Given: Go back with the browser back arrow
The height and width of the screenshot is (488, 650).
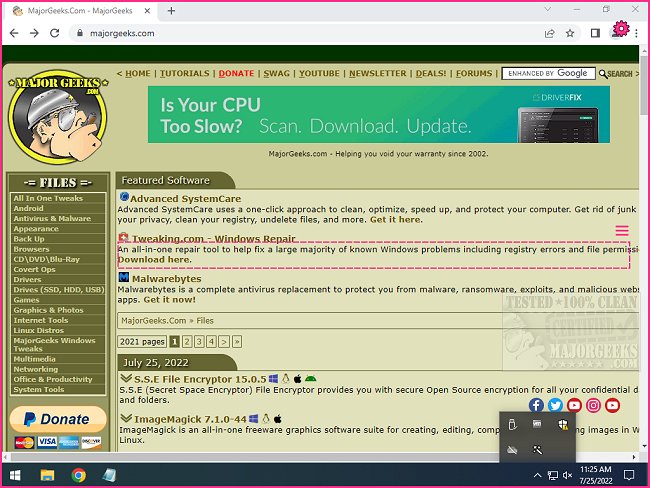Looking at the screenshot, I should click(14, 33).
